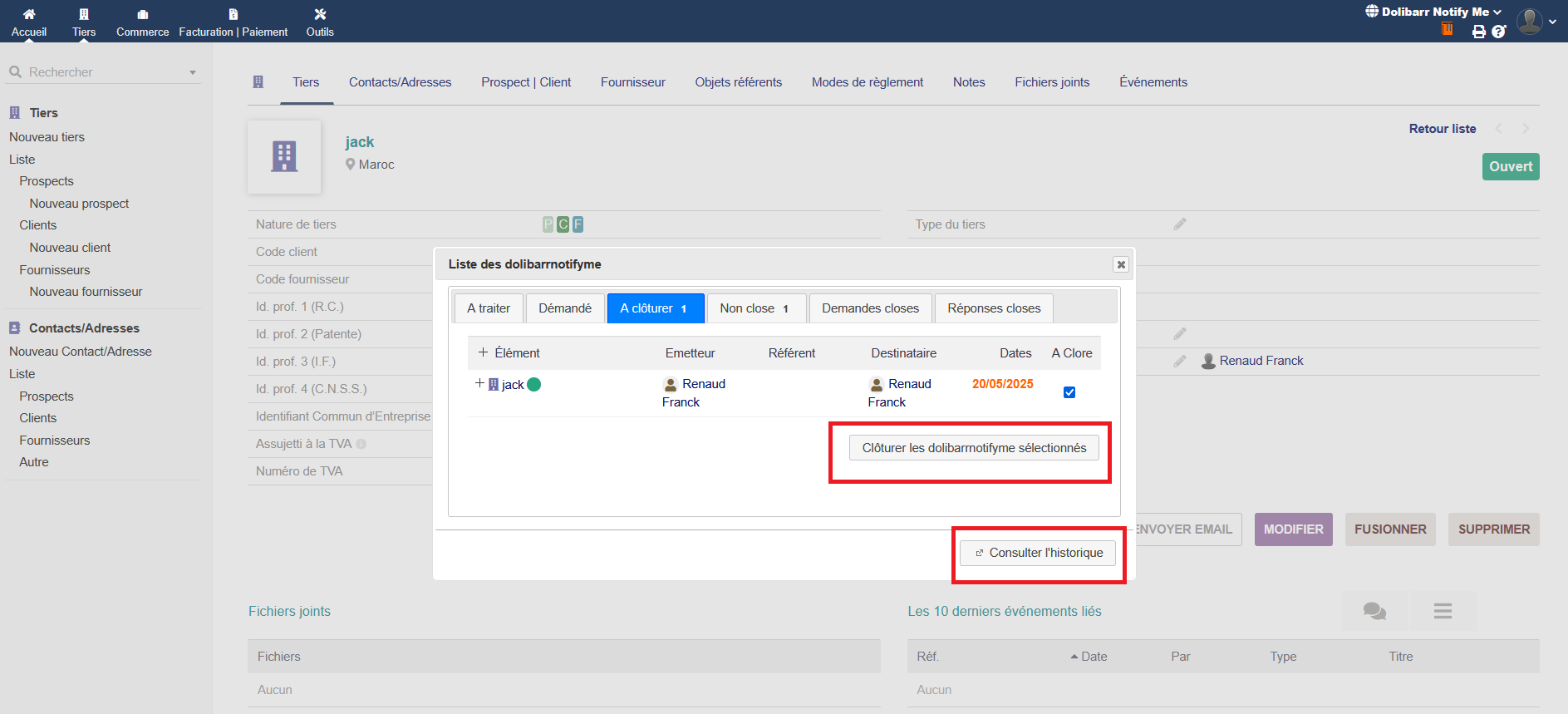Uncheck the A Clore checkbox for jack

click(1069, 392)
